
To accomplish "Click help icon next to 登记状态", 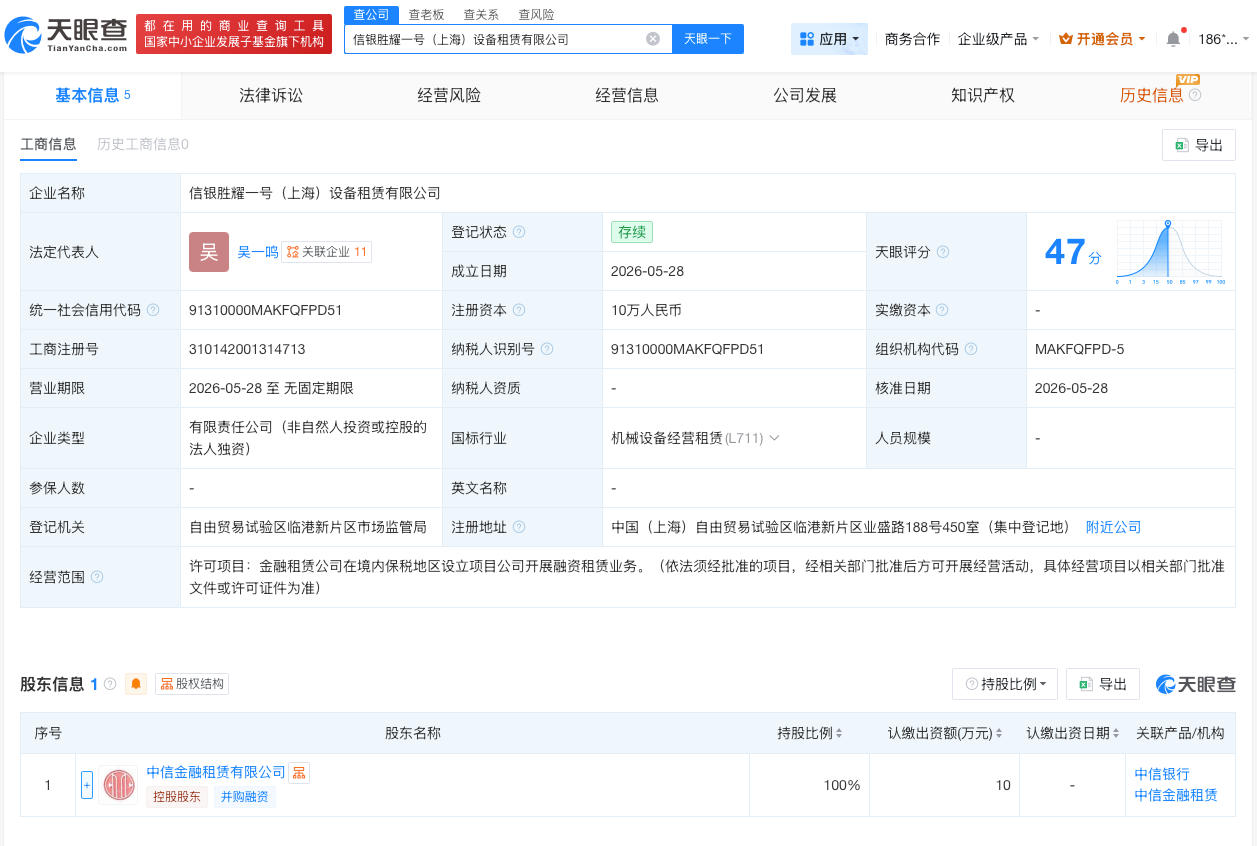I will click(519, 232).
